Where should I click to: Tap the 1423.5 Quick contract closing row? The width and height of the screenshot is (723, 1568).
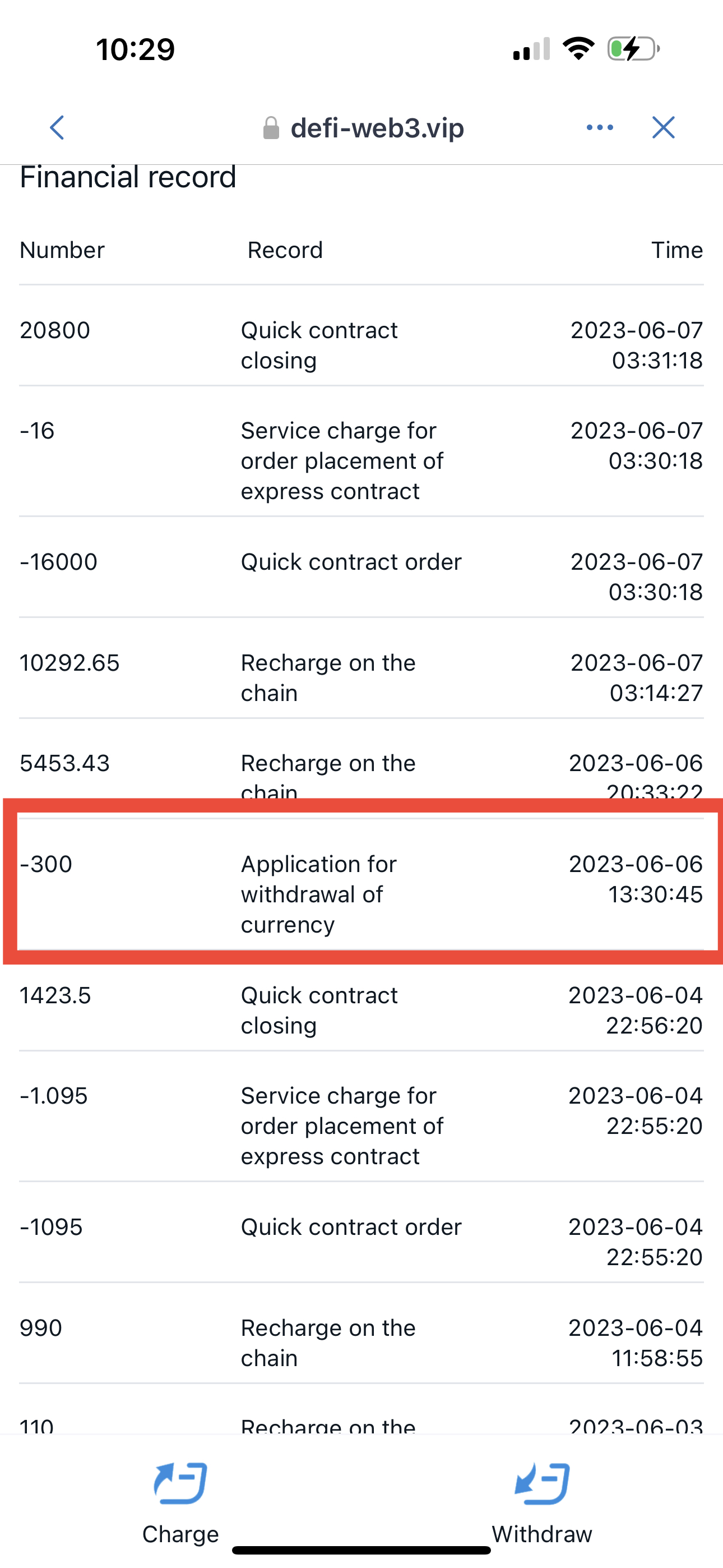tap(361, 1010)
